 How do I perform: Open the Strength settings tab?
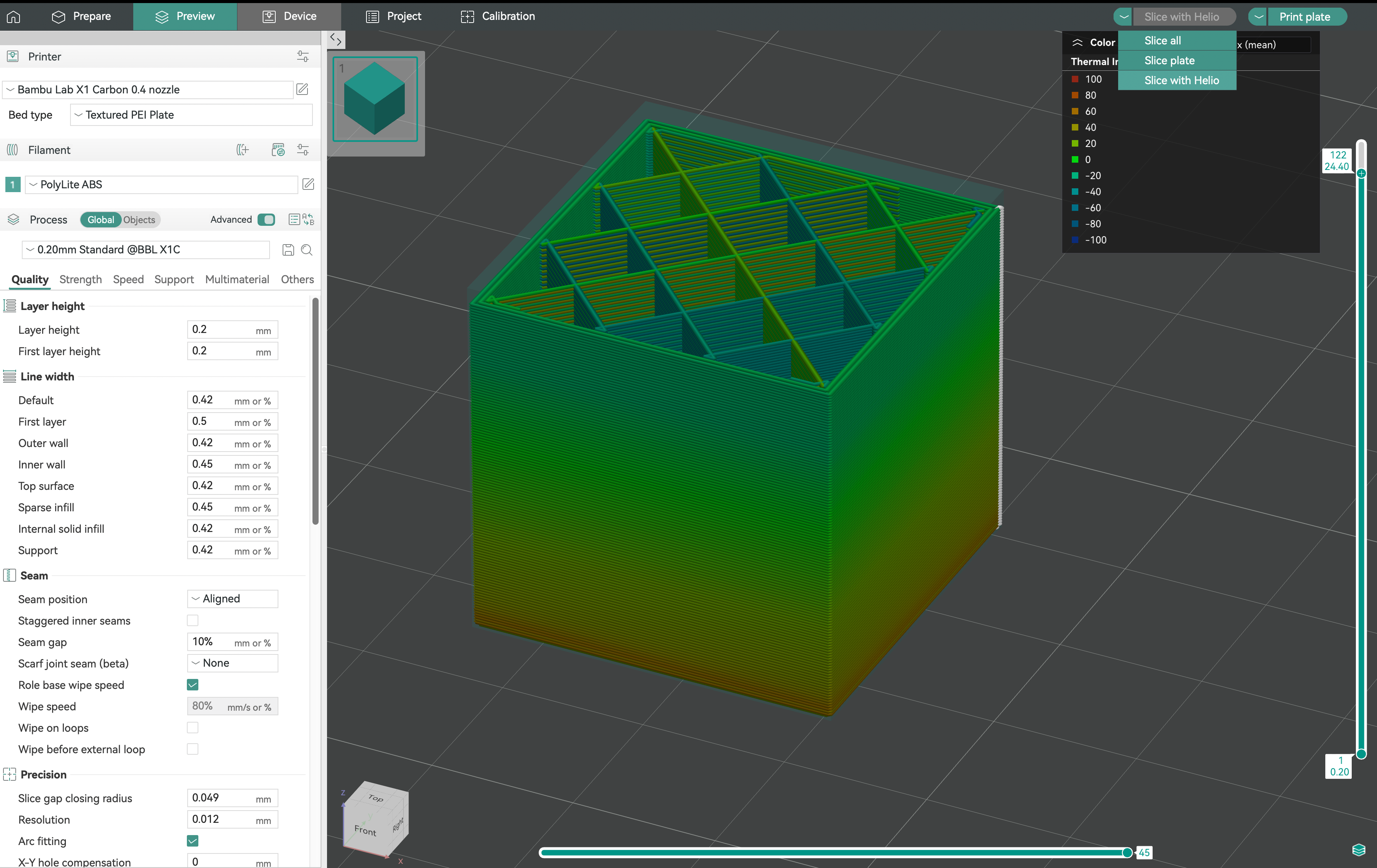click(x=81, y=279)
